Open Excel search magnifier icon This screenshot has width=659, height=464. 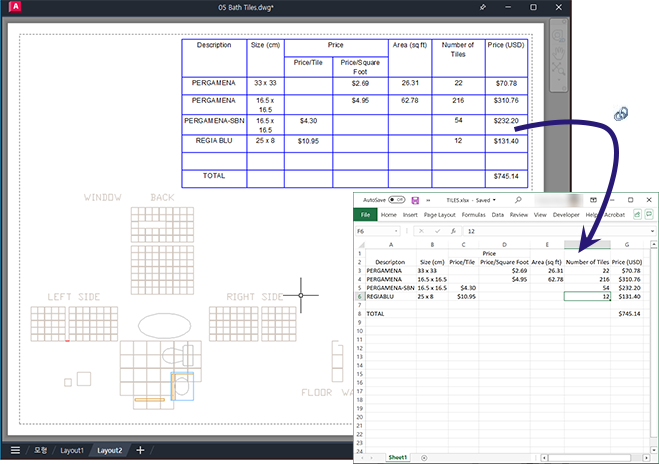tap(518, 200)
